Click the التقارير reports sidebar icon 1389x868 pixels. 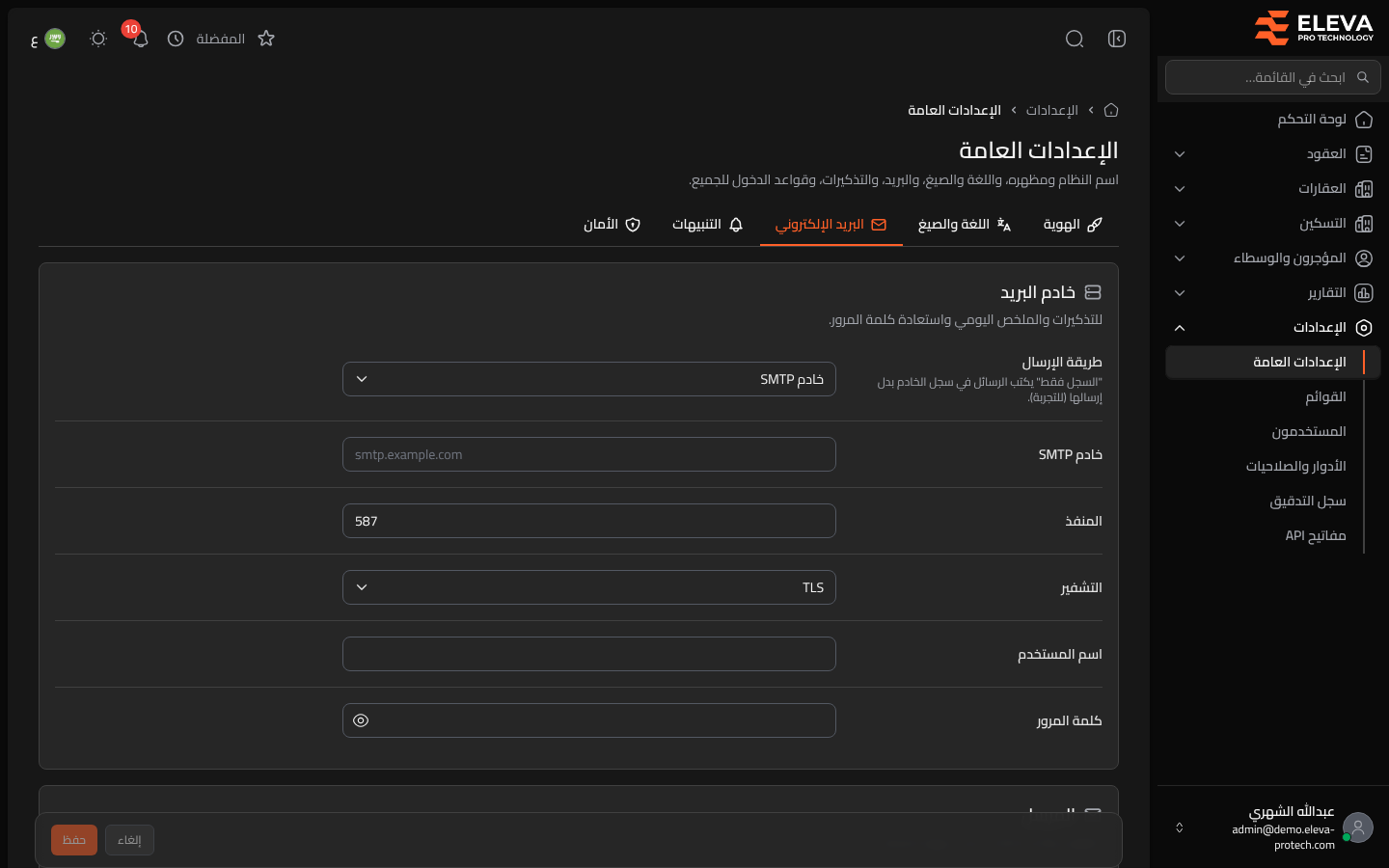pyautogui.click(x=1364, y=293)
